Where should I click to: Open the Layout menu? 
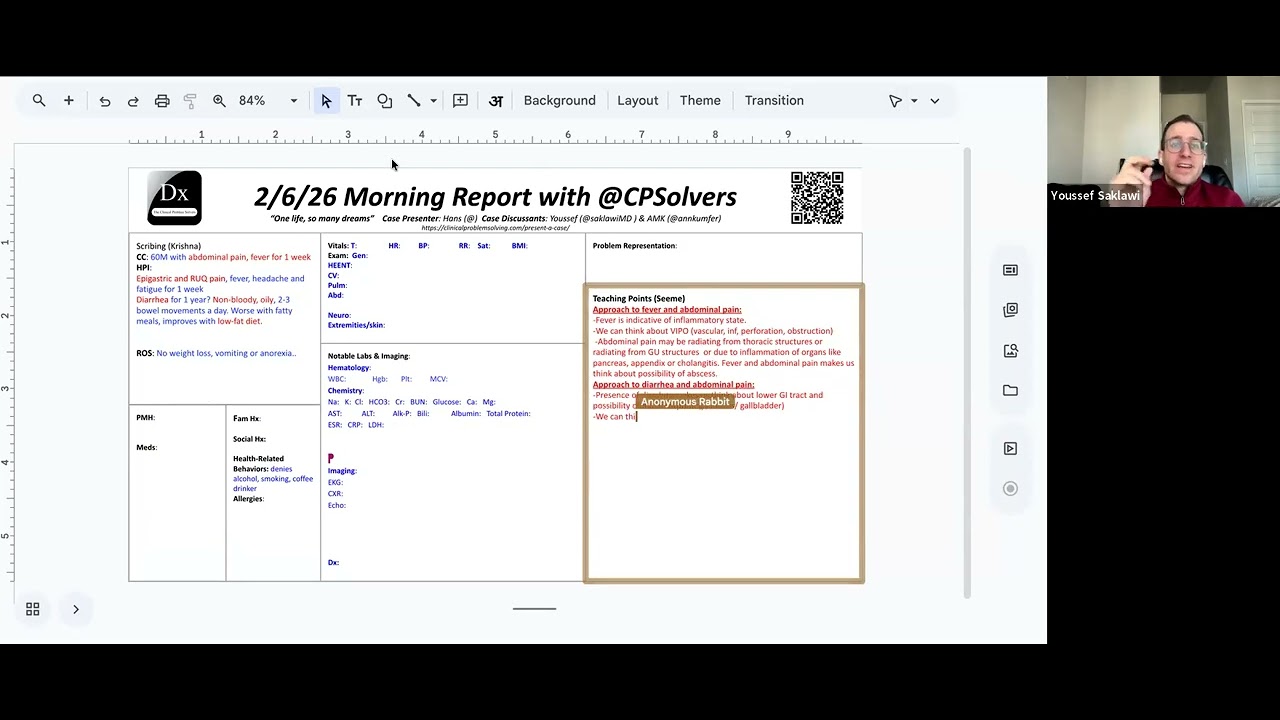[637, 101]
